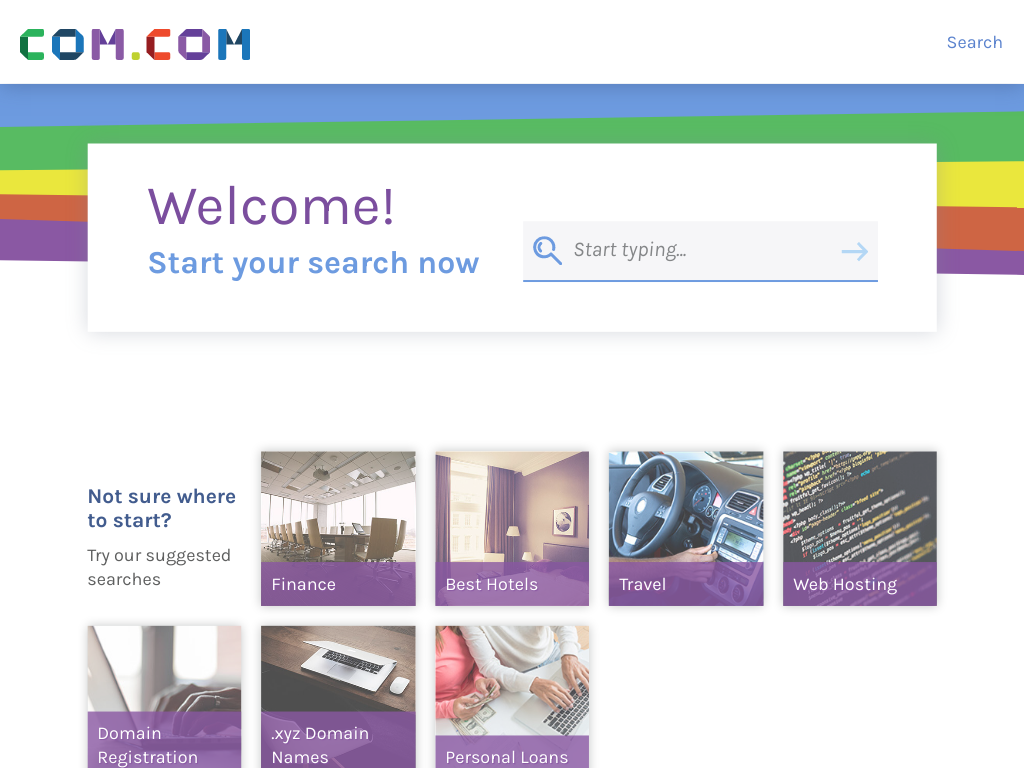Focus the Start typing search field

700,251
